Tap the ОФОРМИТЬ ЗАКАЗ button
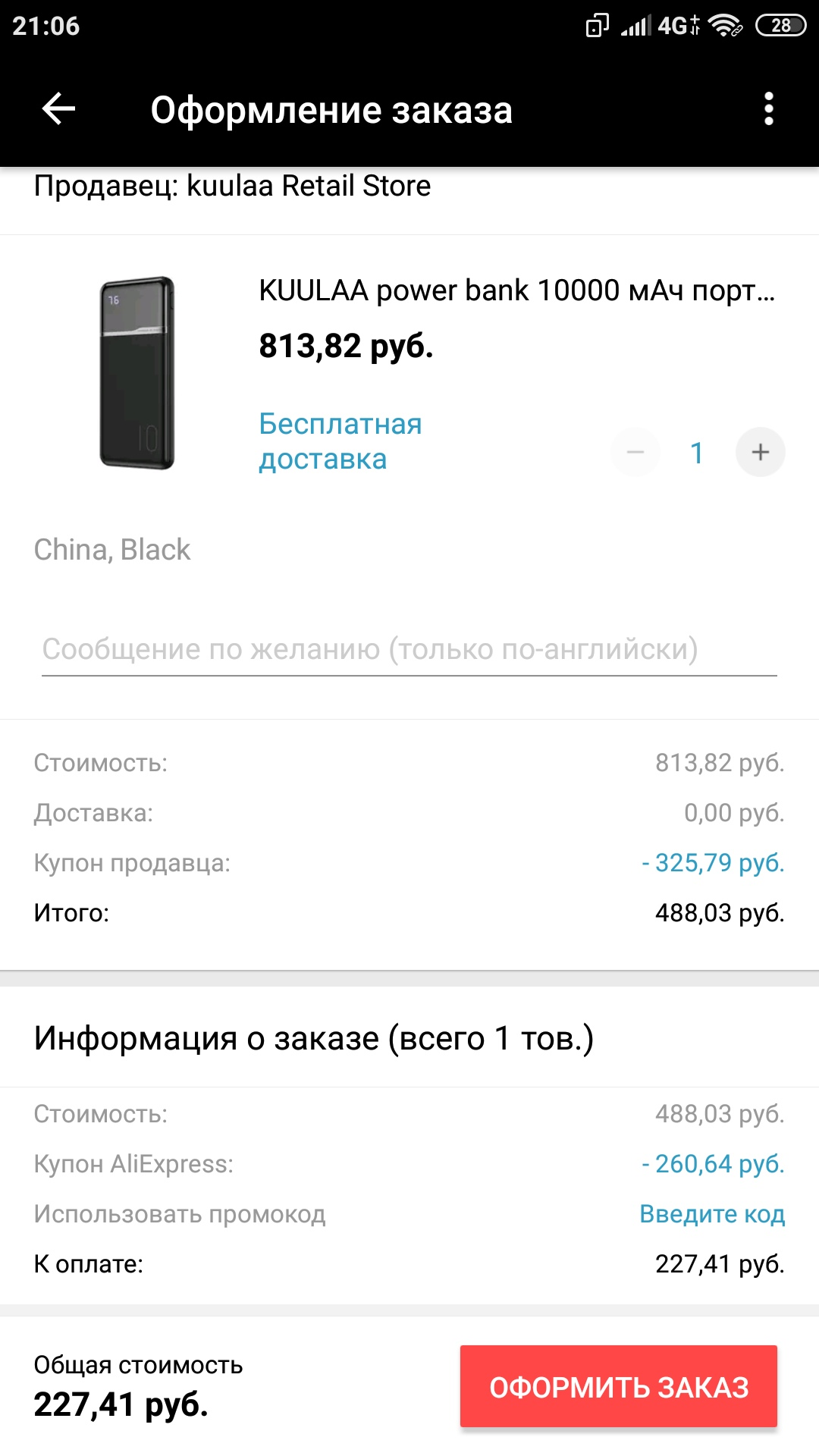 point(619,1387)
